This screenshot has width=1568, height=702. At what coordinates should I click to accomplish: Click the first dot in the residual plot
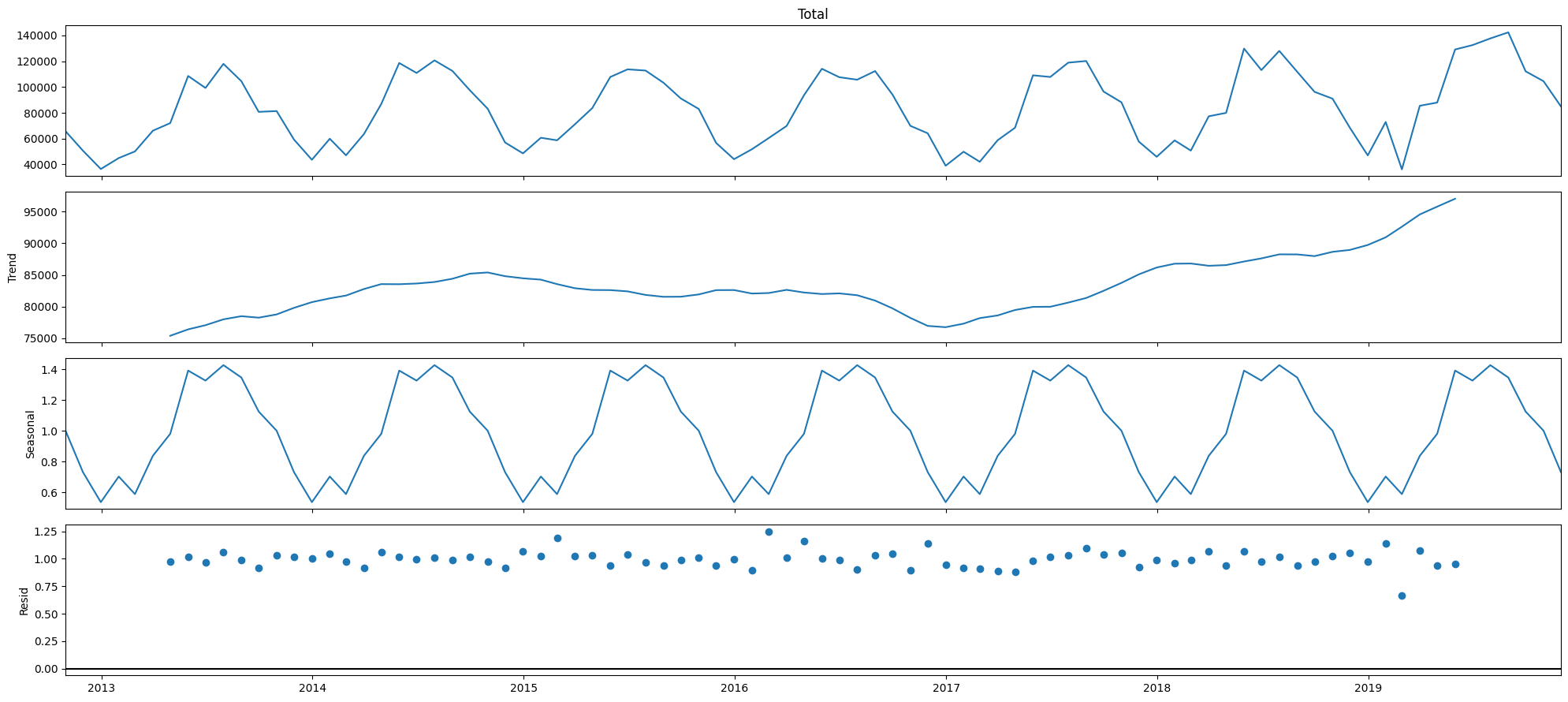(170, 562)
